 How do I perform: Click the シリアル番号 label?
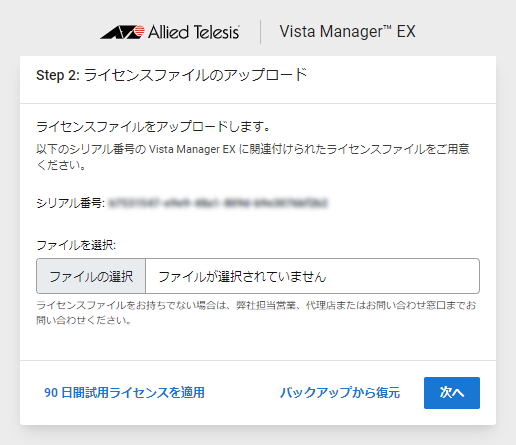(x=71, y=203)
